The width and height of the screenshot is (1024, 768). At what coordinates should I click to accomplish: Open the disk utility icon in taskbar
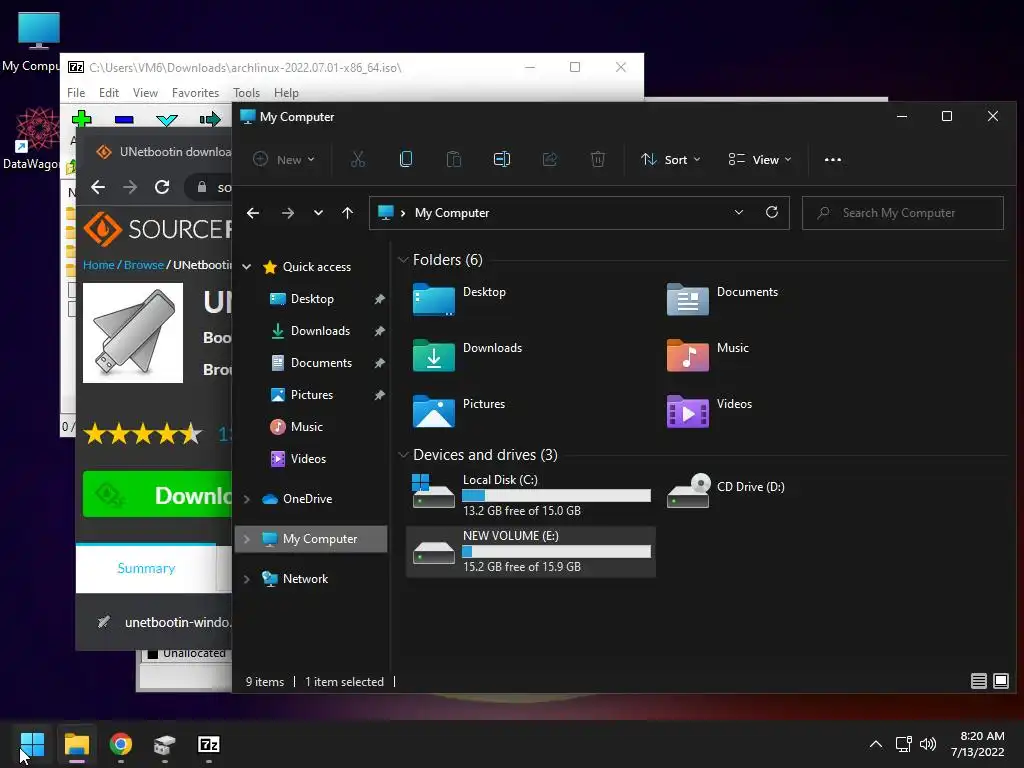pyautogui.click(x=165, y=744)
